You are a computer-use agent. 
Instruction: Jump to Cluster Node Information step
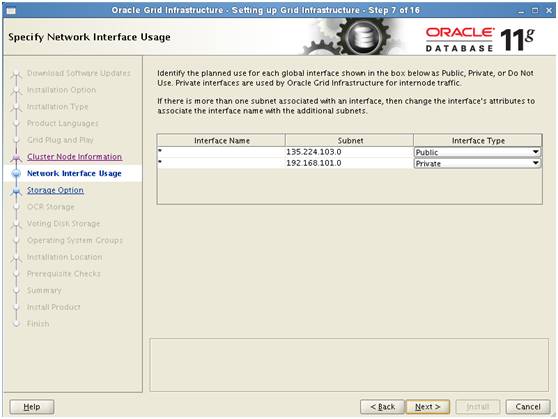click(74, 157)
